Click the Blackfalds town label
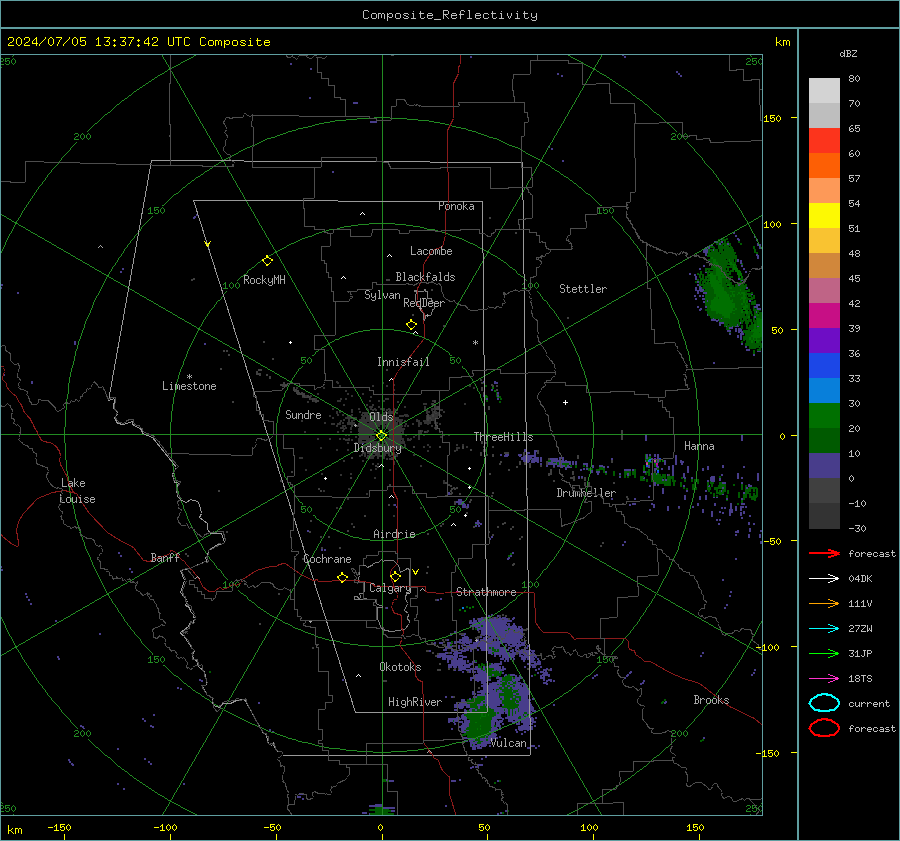This screenshot has width=900, height=841. tap(425, 277)
